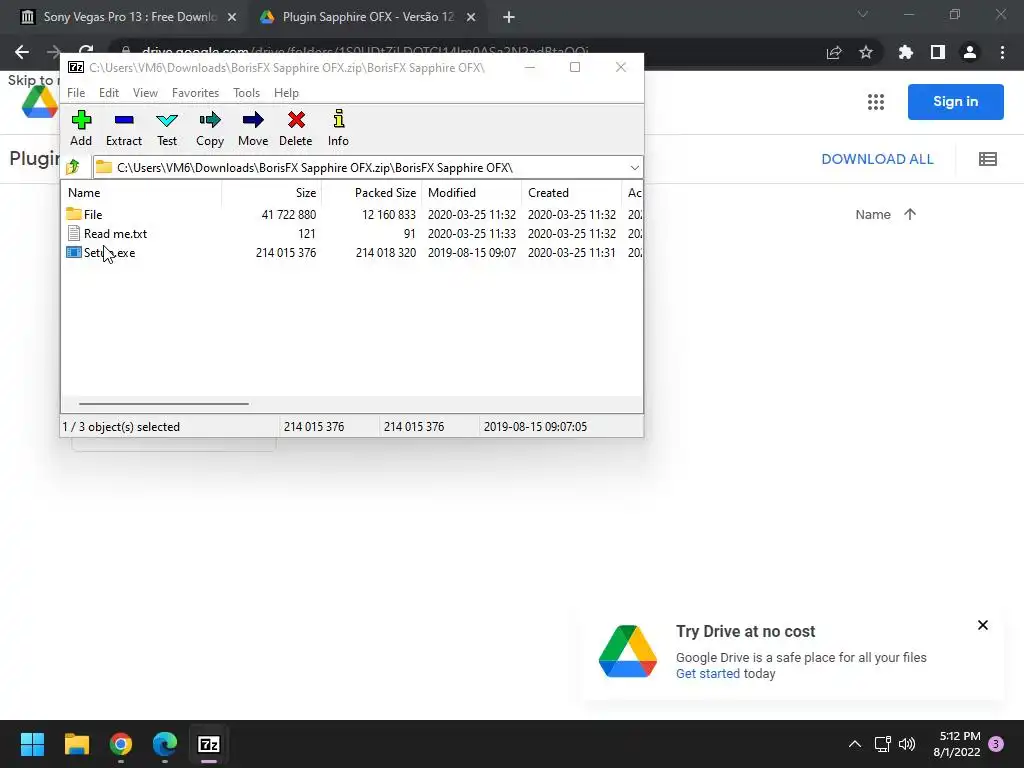Screen dimensions: 1024x768
Task: Reverse sort direction arrow in Drive
Action: coord(910,214)
